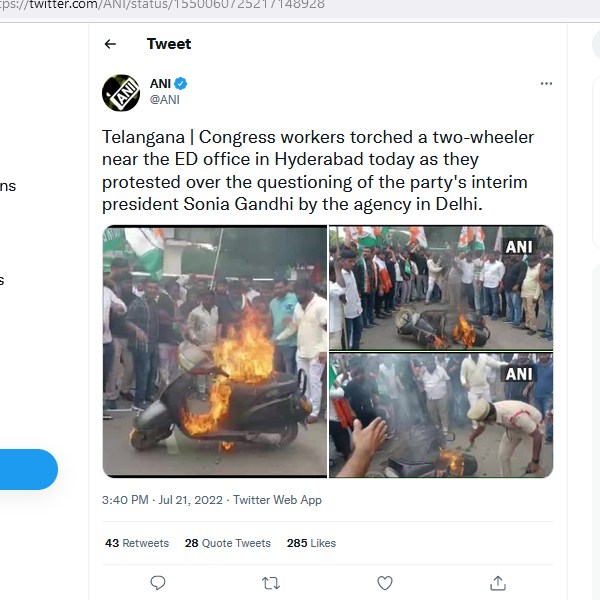
Task: Click the back arrow icon
Action: pos(110,44)
